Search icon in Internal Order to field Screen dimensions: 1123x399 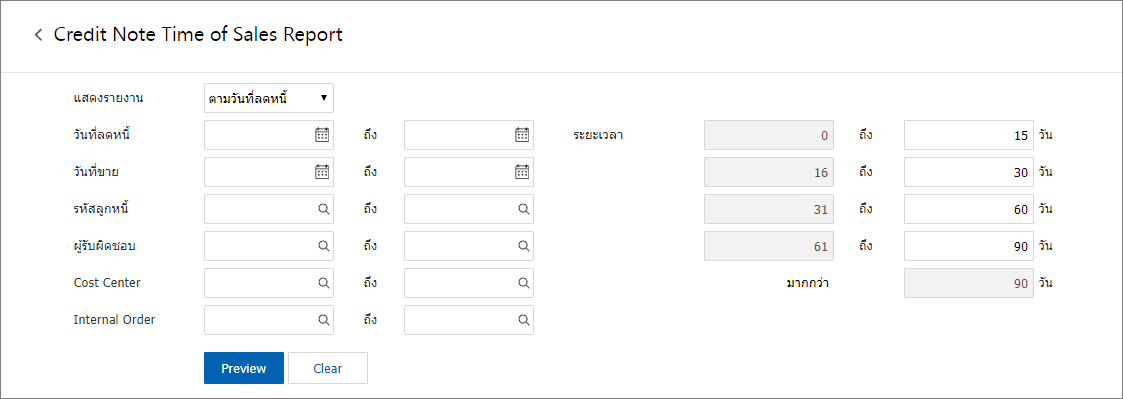click(x=524, y=319)
